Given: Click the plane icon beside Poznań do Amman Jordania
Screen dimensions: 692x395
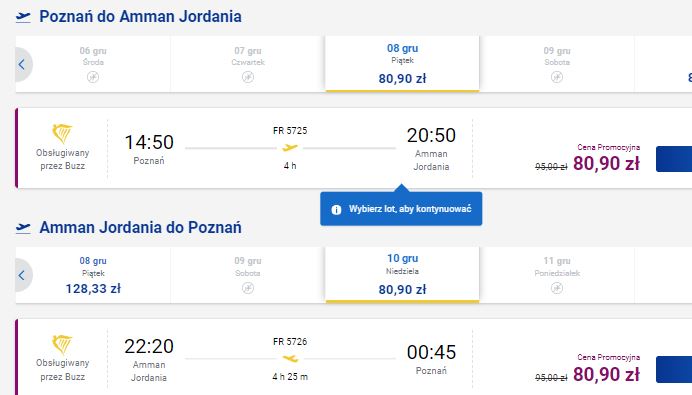Looking at the screenshot, I should pos(23,17).
